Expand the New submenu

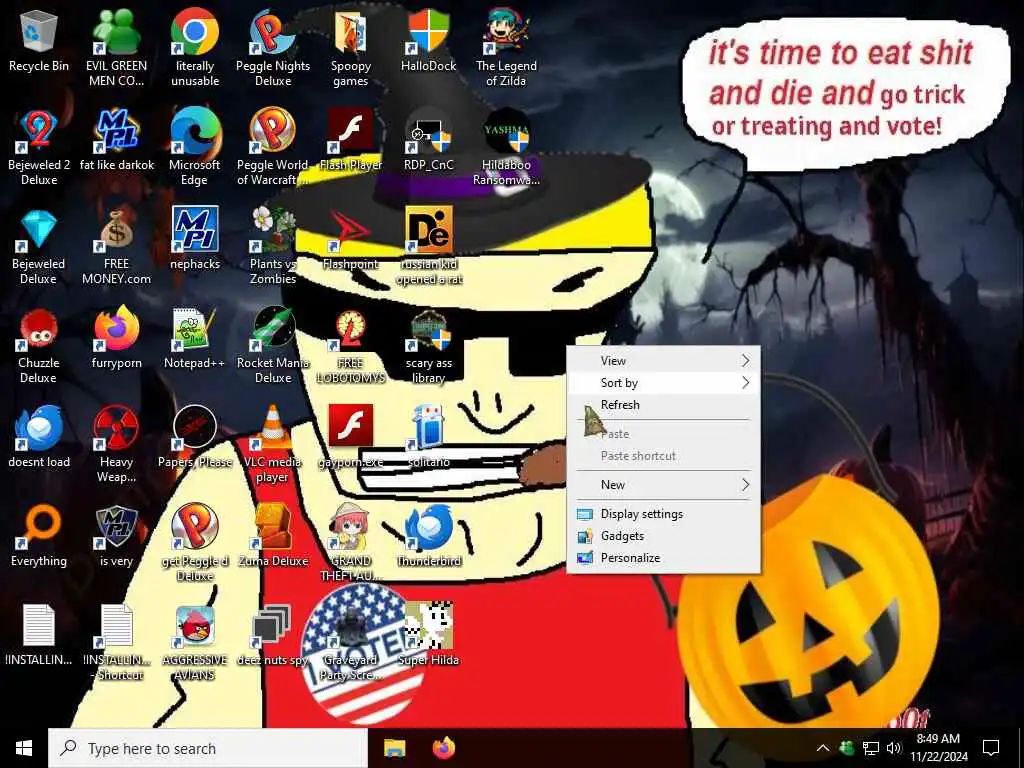(664, 485)
